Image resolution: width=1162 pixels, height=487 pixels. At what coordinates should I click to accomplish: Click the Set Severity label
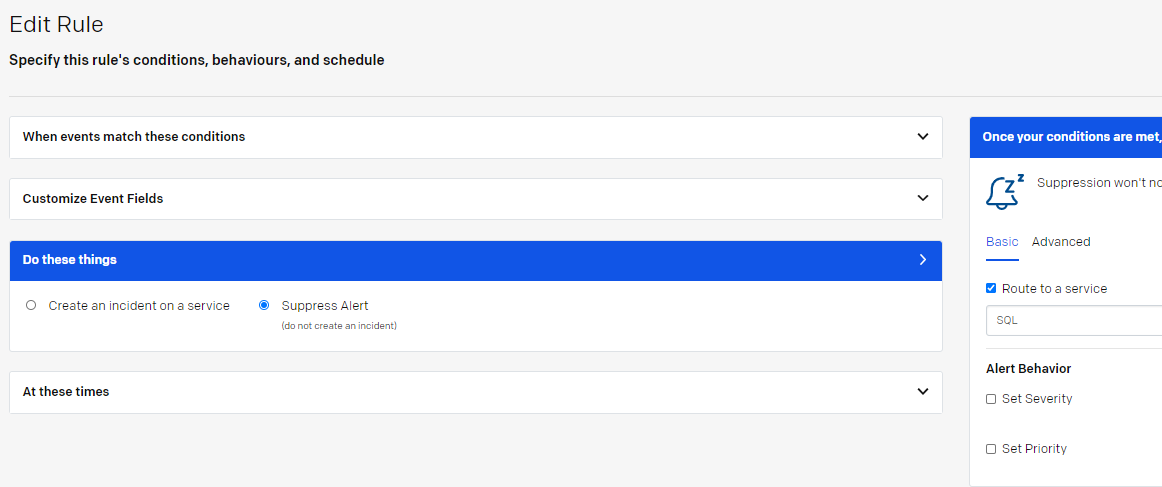tap(1037, 399)
